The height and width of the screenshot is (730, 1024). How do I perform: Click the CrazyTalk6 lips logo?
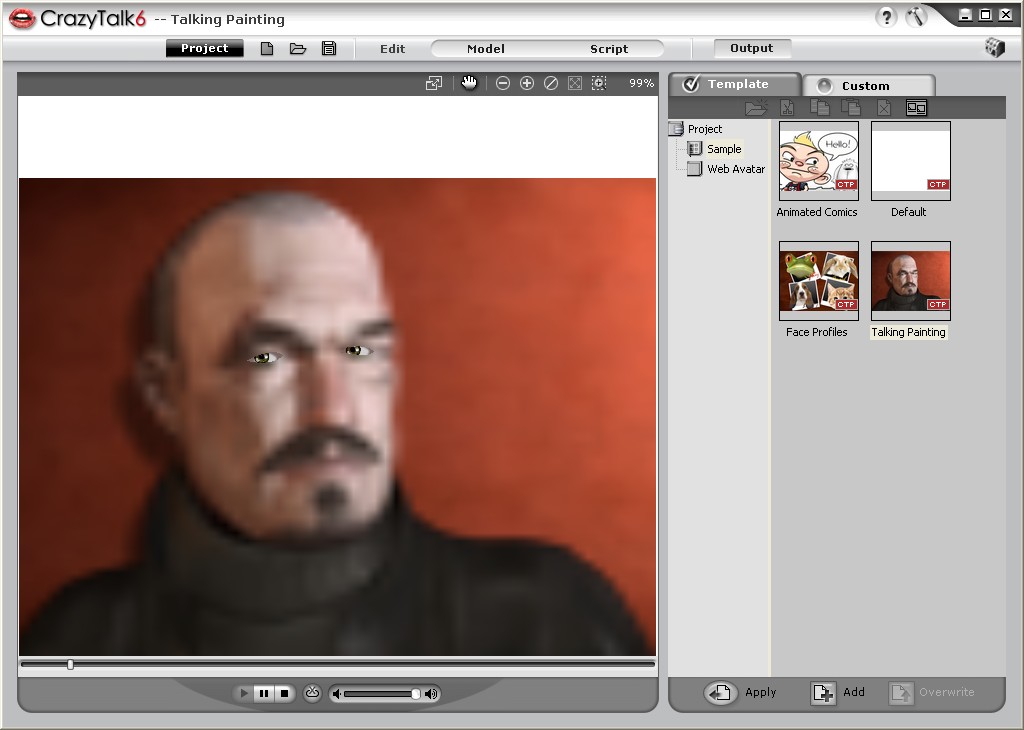coord(23,18)
